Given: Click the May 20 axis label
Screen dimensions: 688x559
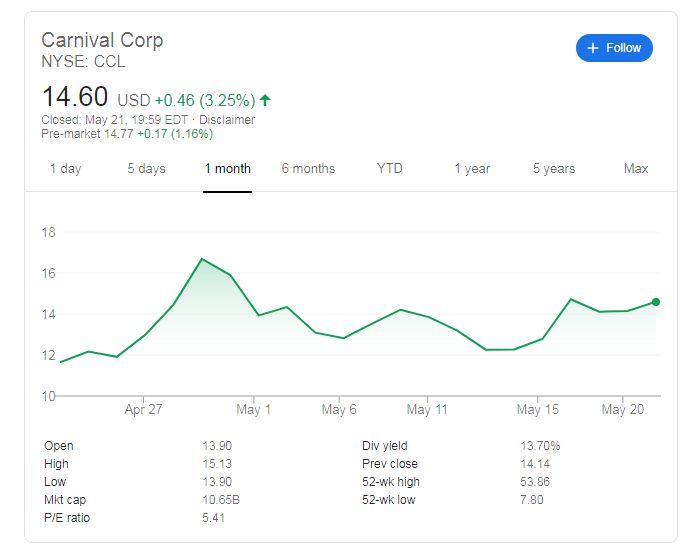Looking at the screenshot, I should tap(623, 409).
